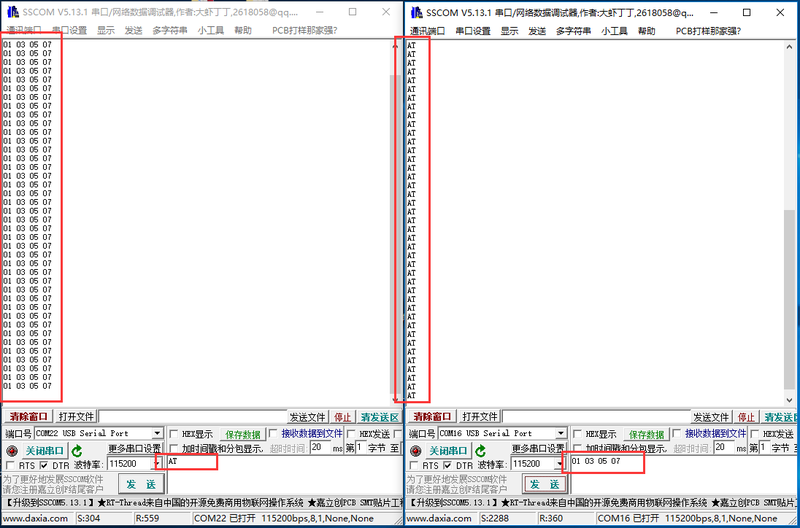Click 清除窗口 button in COM16 window
Screen dimensions: 800x528
tap(432, 416)
